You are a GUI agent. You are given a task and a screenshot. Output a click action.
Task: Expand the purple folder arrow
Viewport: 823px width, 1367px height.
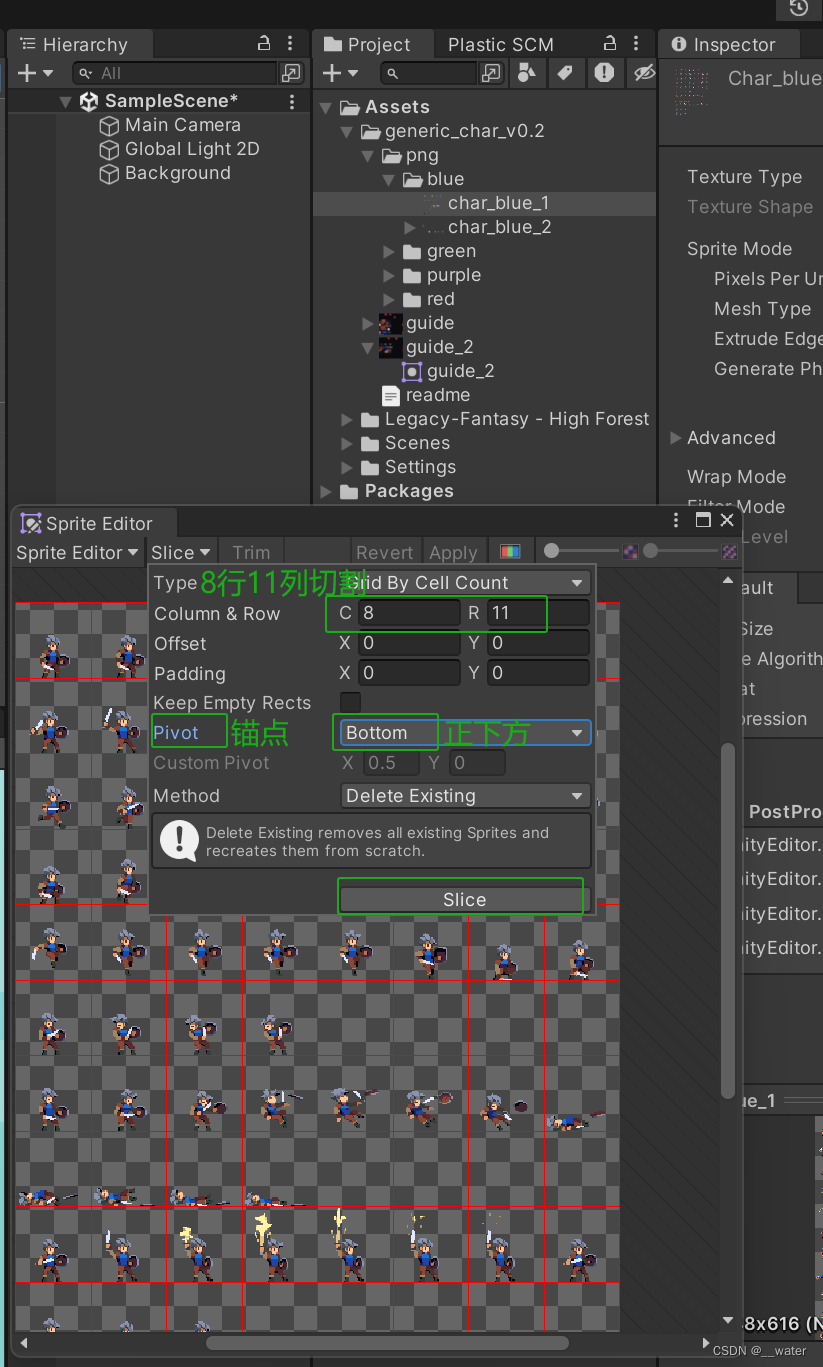389,276
